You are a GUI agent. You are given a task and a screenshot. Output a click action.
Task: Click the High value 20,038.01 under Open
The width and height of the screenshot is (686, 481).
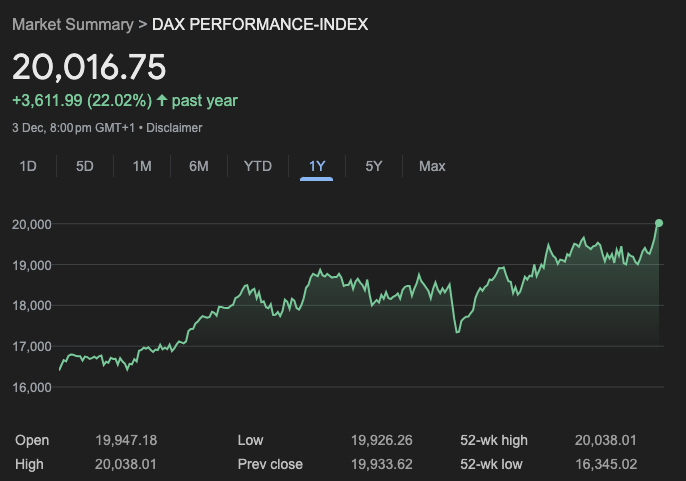tap(126, 464)
